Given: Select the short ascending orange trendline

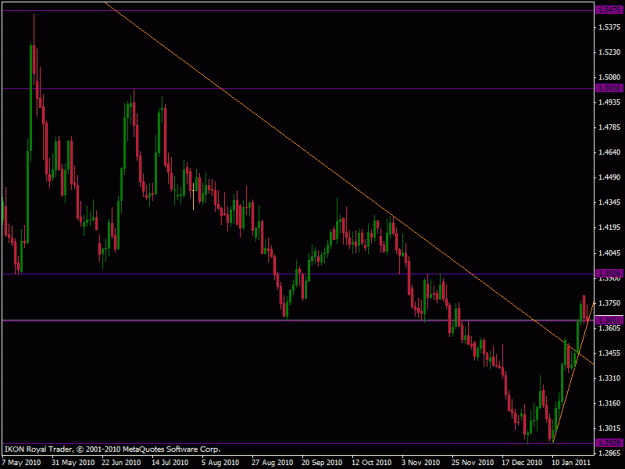Looking at the screenshot, I should (x=574, y=372).
